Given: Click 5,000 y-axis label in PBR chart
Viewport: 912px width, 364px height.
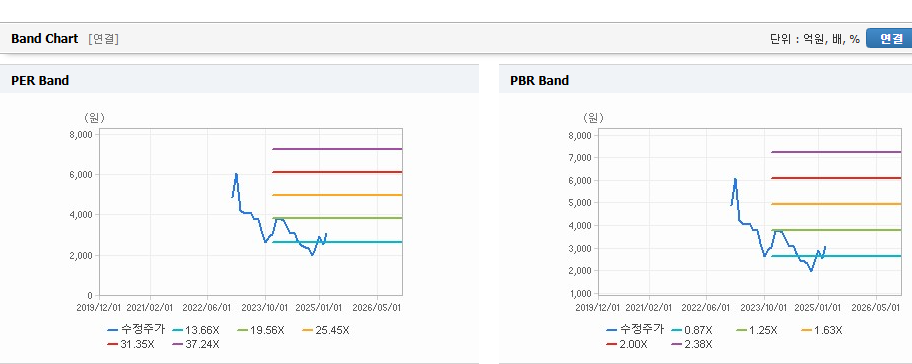Looking at the screenshot, I should [580, 203].
